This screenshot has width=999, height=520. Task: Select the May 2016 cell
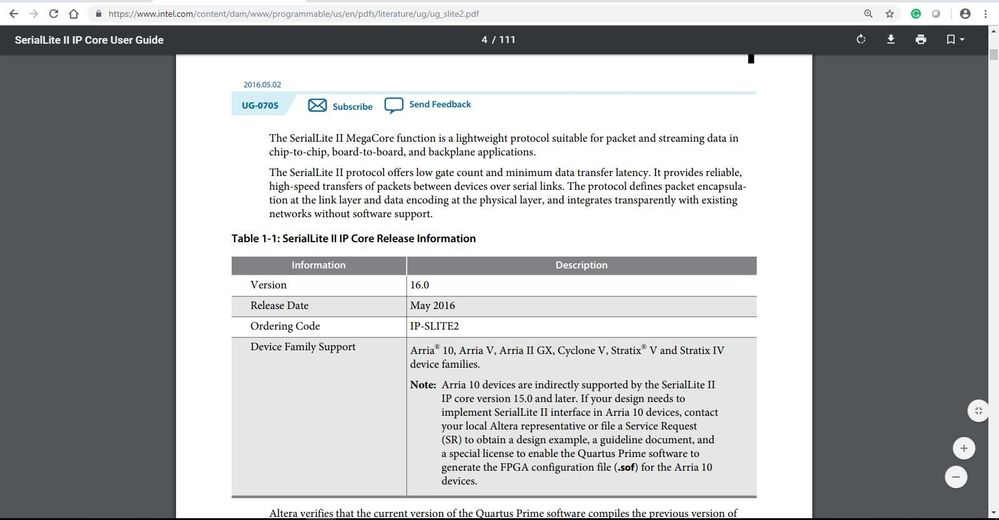432,305
